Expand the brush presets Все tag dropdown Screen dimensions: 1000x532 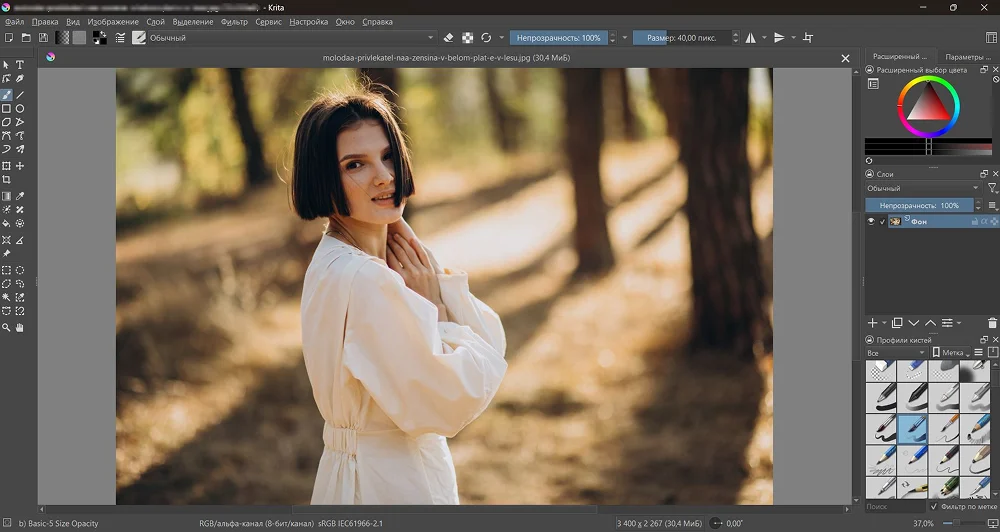point(895,353)
